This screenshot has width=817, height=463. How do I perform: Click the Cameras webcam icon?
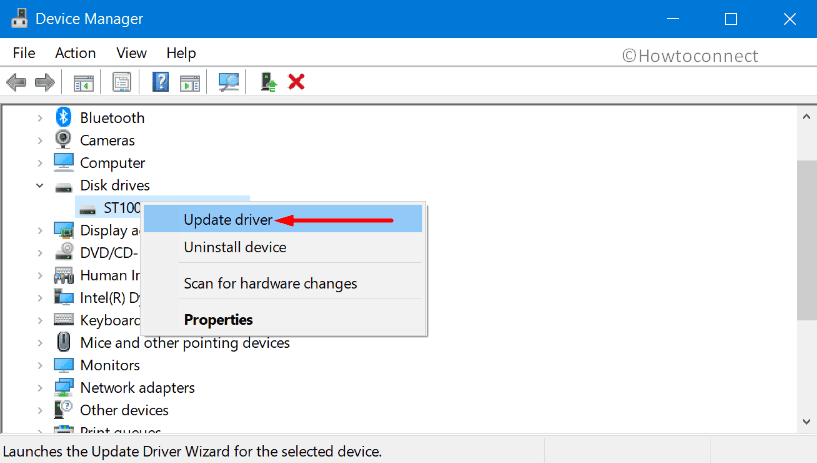63,140
